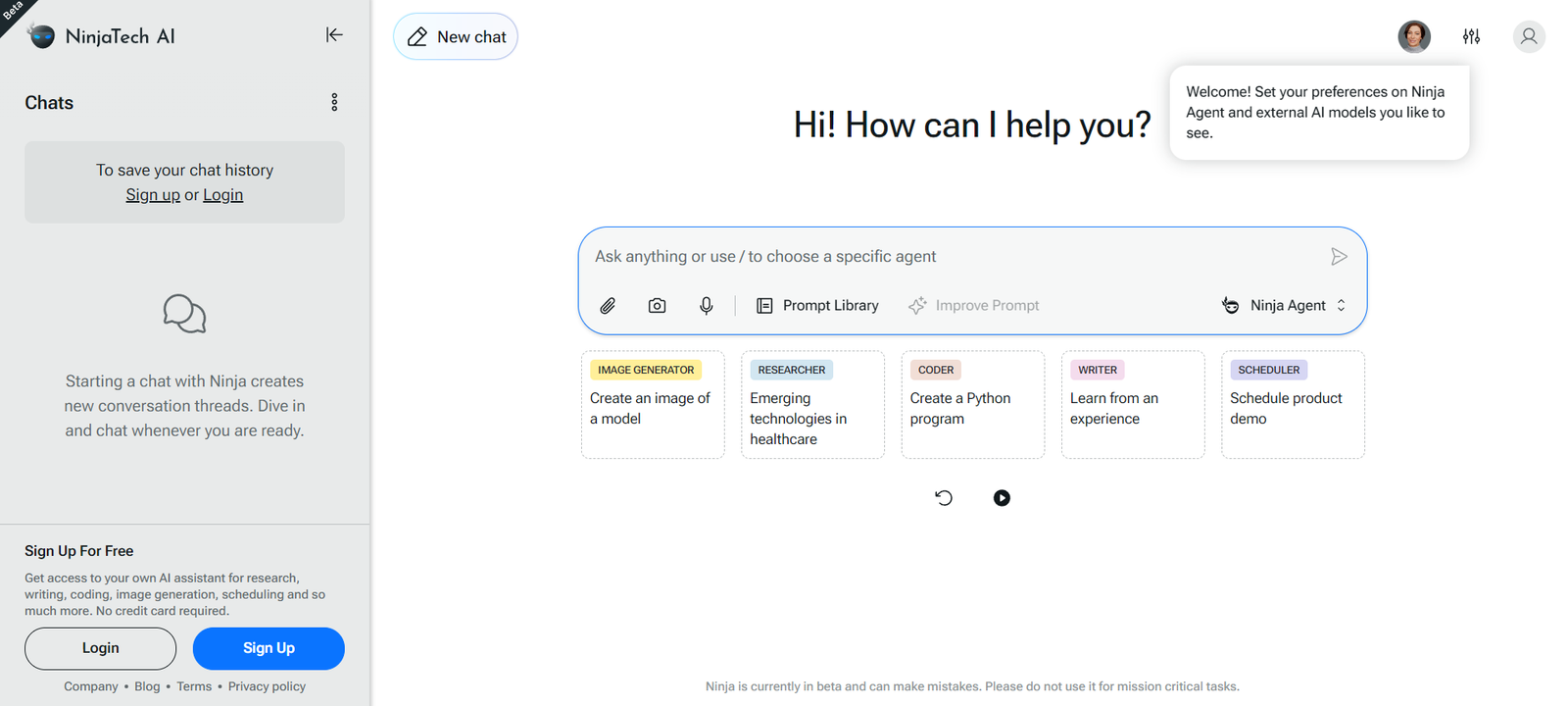1568x706 pixels.
Task: Click Improve Prompt option
Action: tap(973, 306)
